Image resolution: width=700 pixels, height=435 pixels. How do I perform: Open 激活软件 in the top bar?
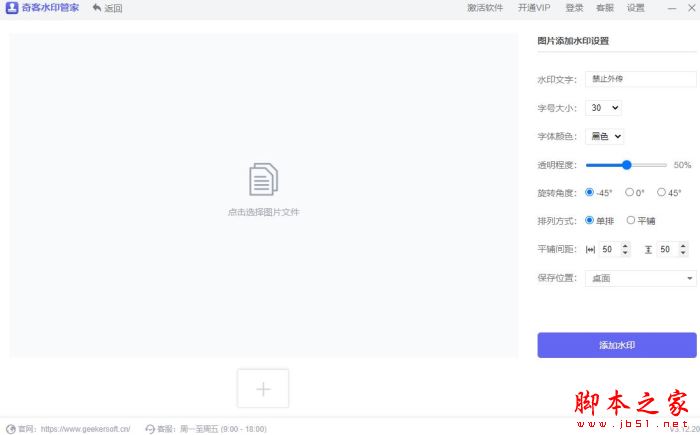[x=485, y=8]
